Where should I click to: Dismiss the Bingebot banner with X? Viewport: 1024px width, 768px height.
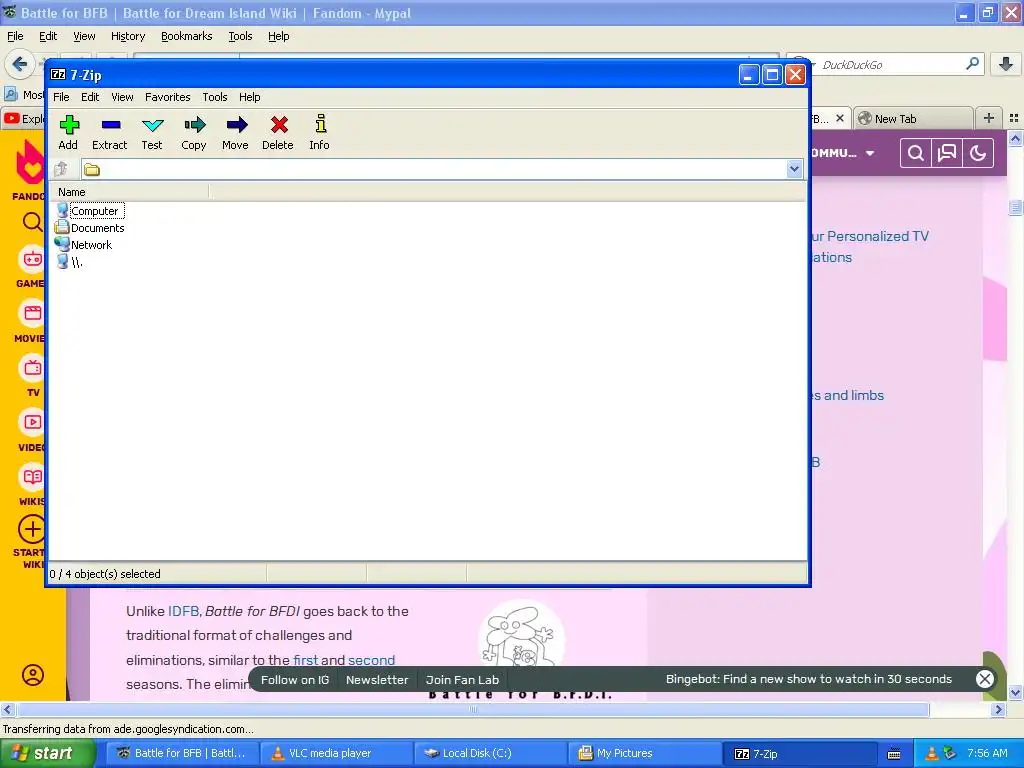click(x=985, y=679)
